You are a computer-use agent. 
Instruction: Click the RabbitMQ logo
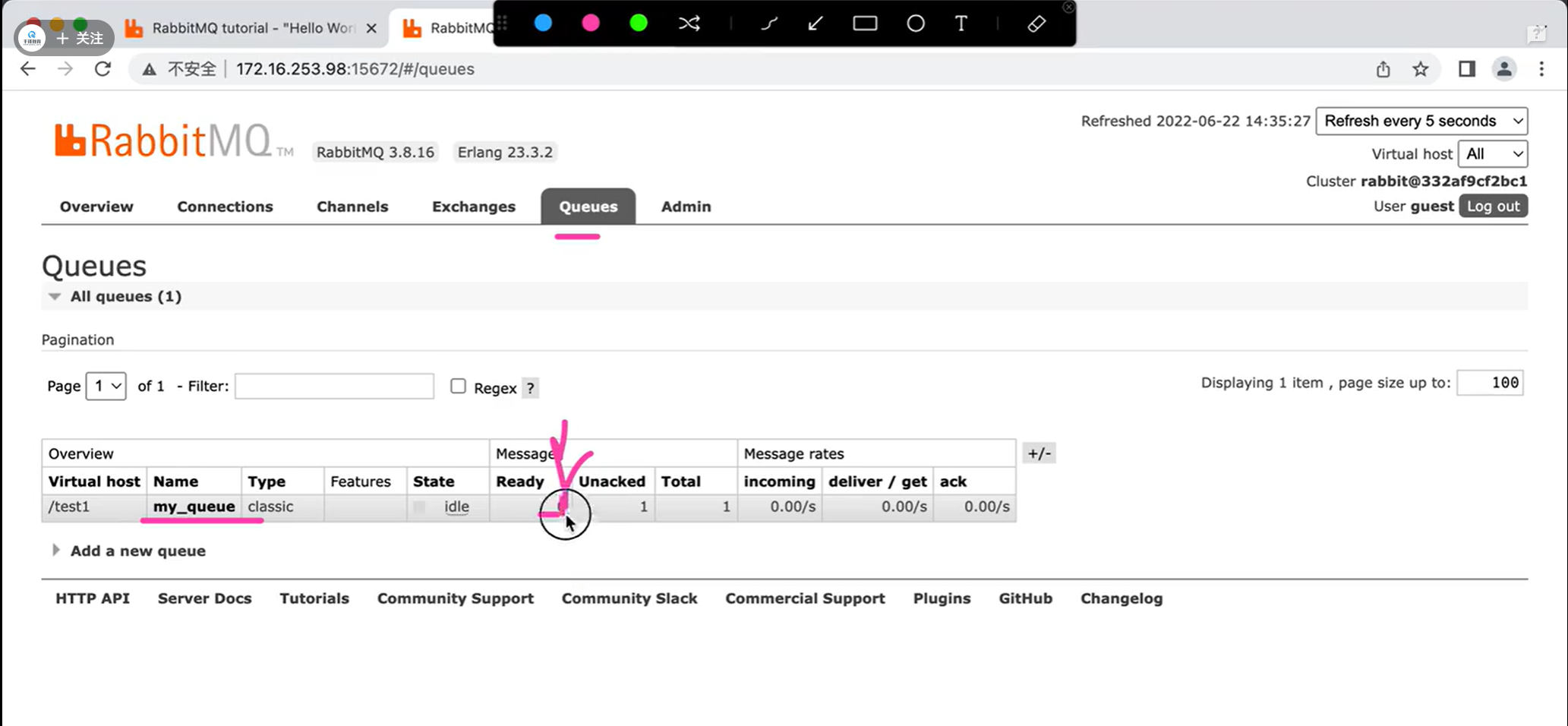(173, 140)
